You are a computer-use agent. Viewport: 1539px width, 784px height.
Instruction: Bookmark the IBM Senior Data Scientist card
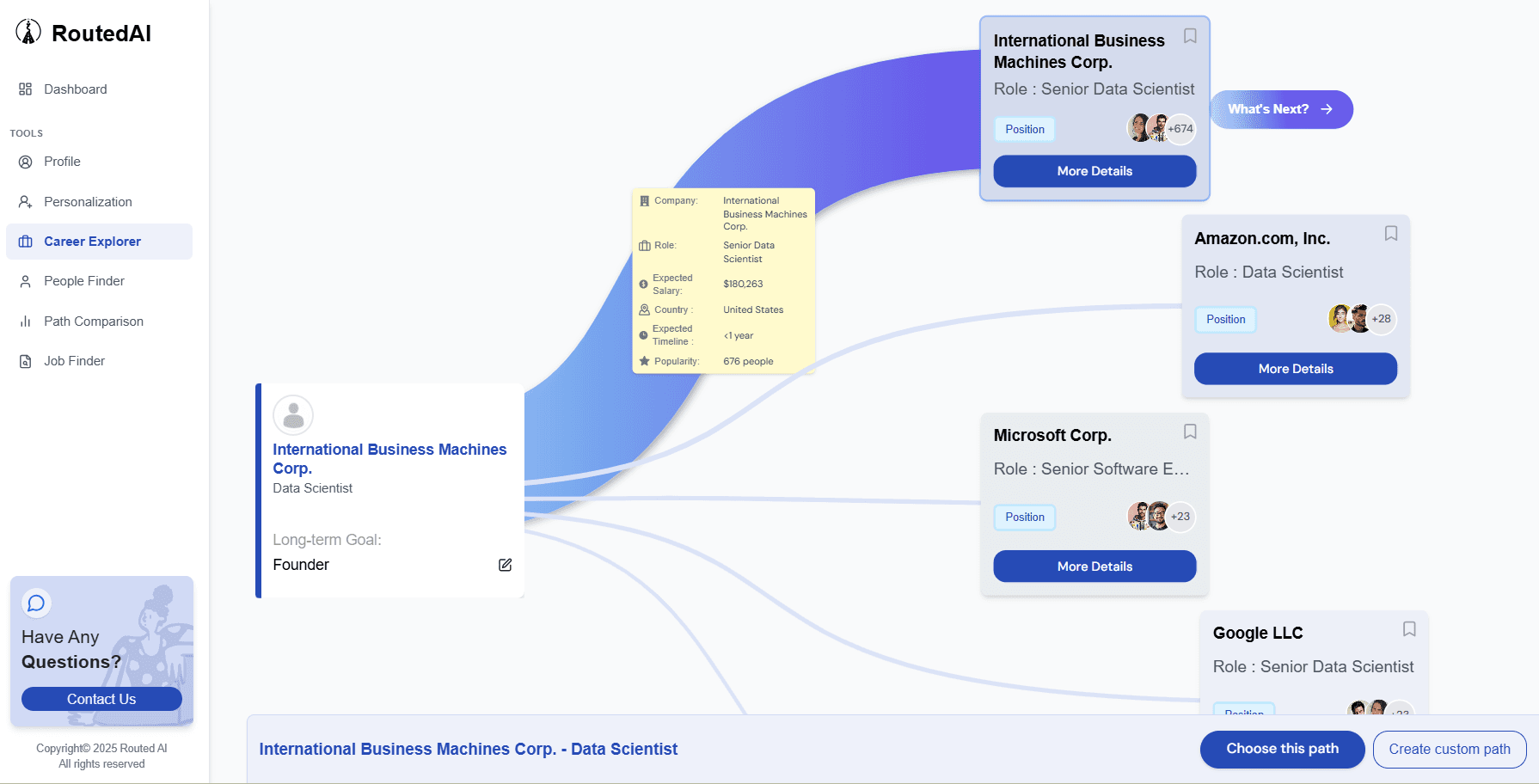click(1190, 36)
